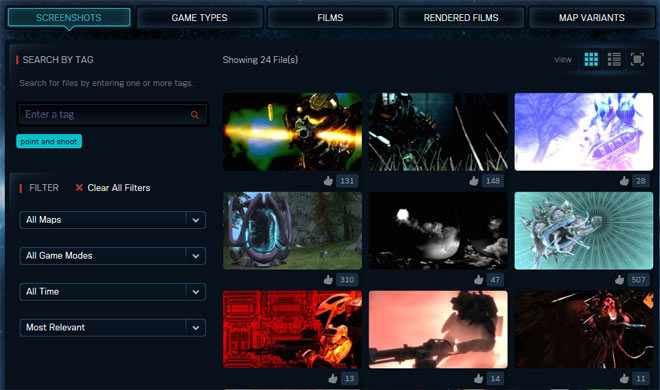Switch to list view icon
This screenshot has height=390, width=660.
click(x=614, y=59)
